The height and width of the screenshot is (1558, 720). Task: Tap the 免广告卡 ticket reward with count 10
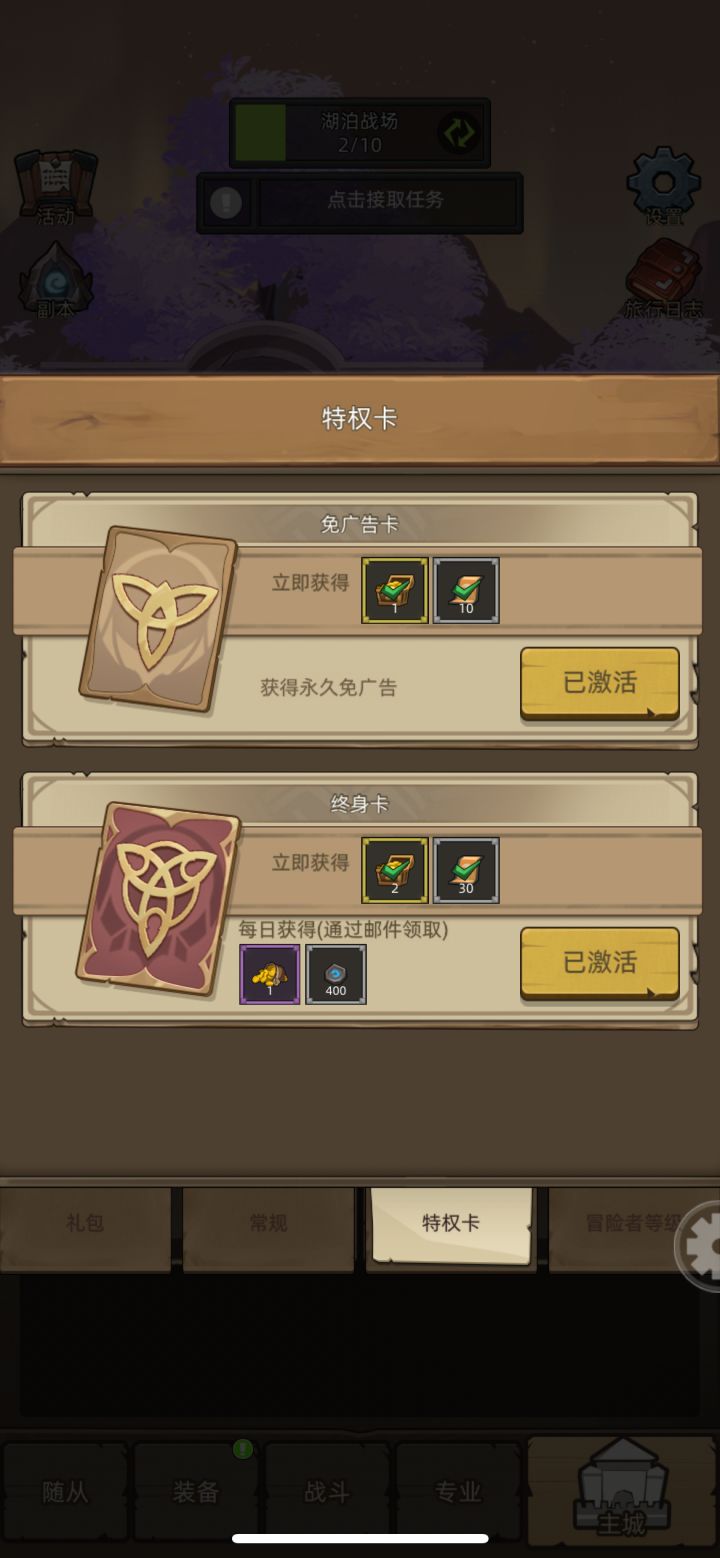466,590
